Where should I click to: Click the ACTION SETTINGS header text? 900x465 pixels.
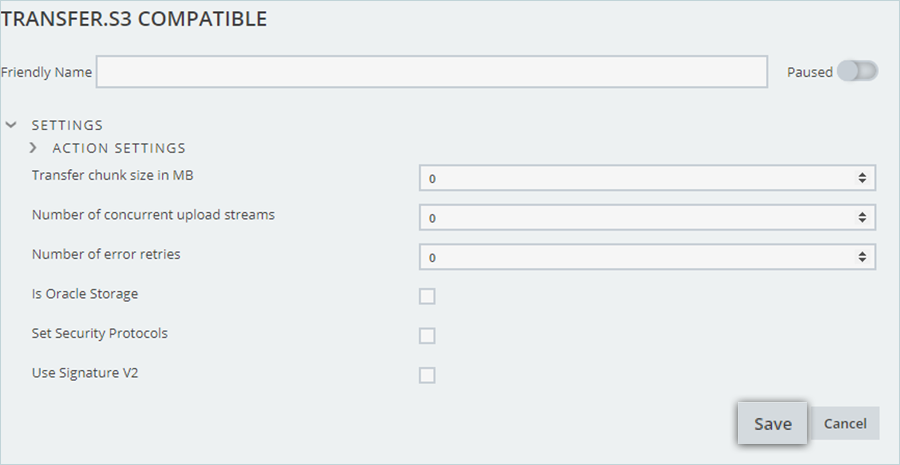(119, 148)
